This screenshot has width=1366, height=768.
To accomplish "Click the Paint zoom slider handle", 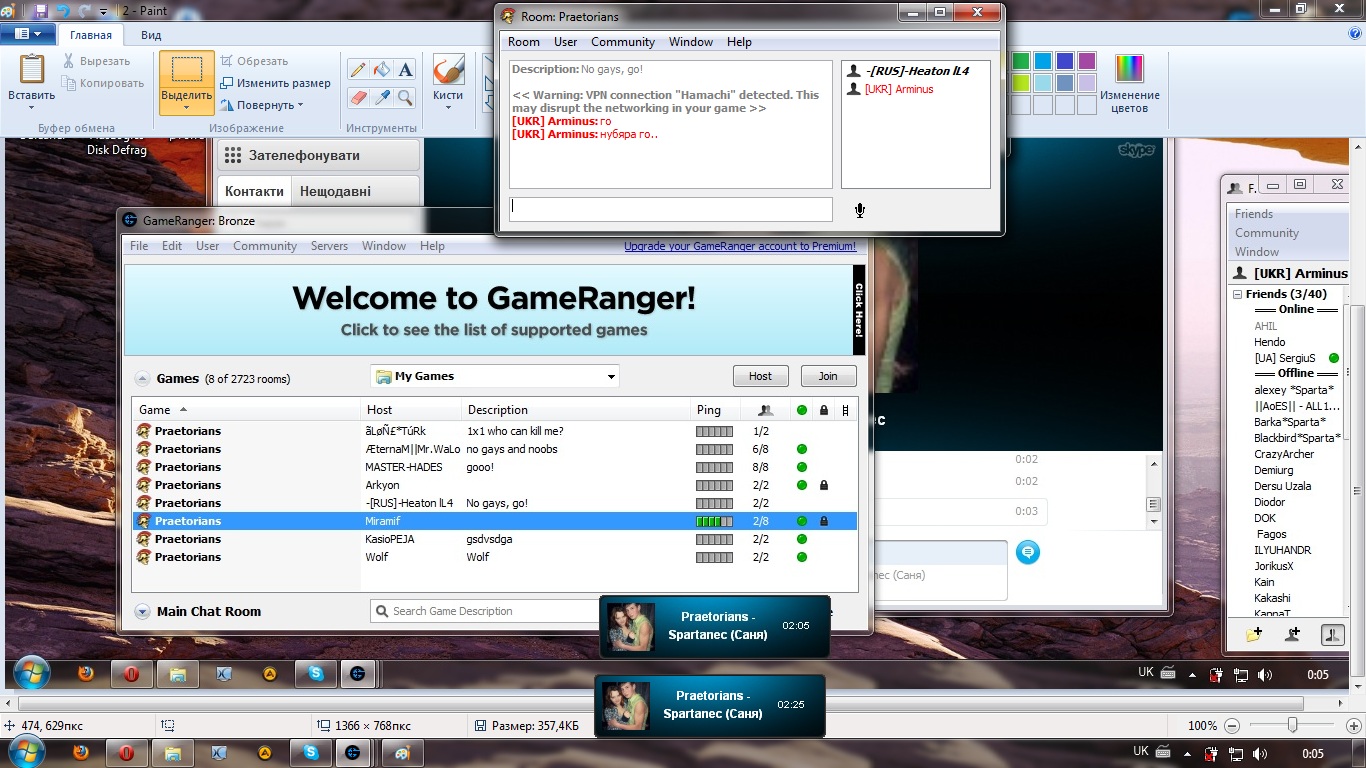I will pos(1293,726).
